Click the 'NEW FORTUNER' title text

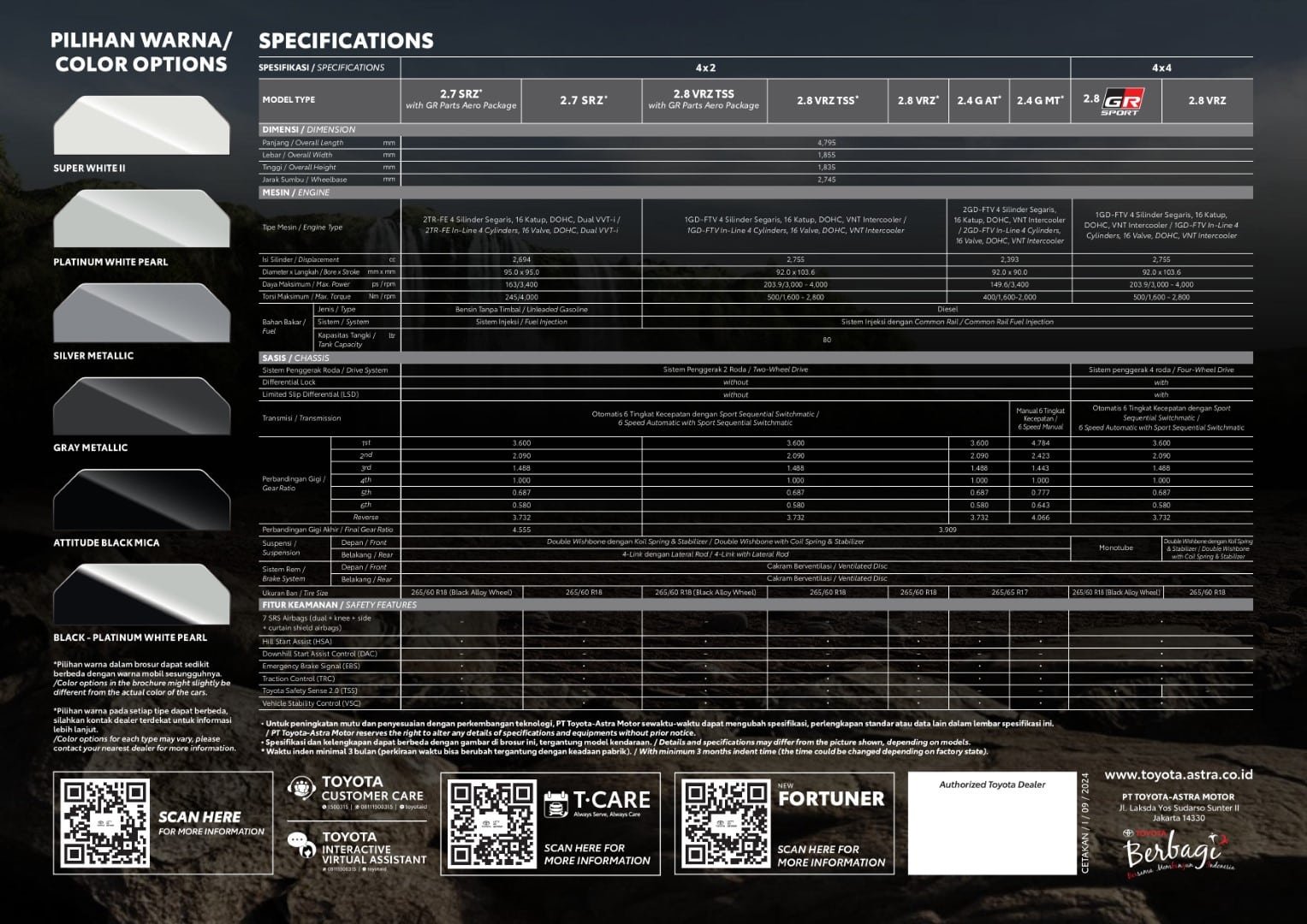coord(831,796)
